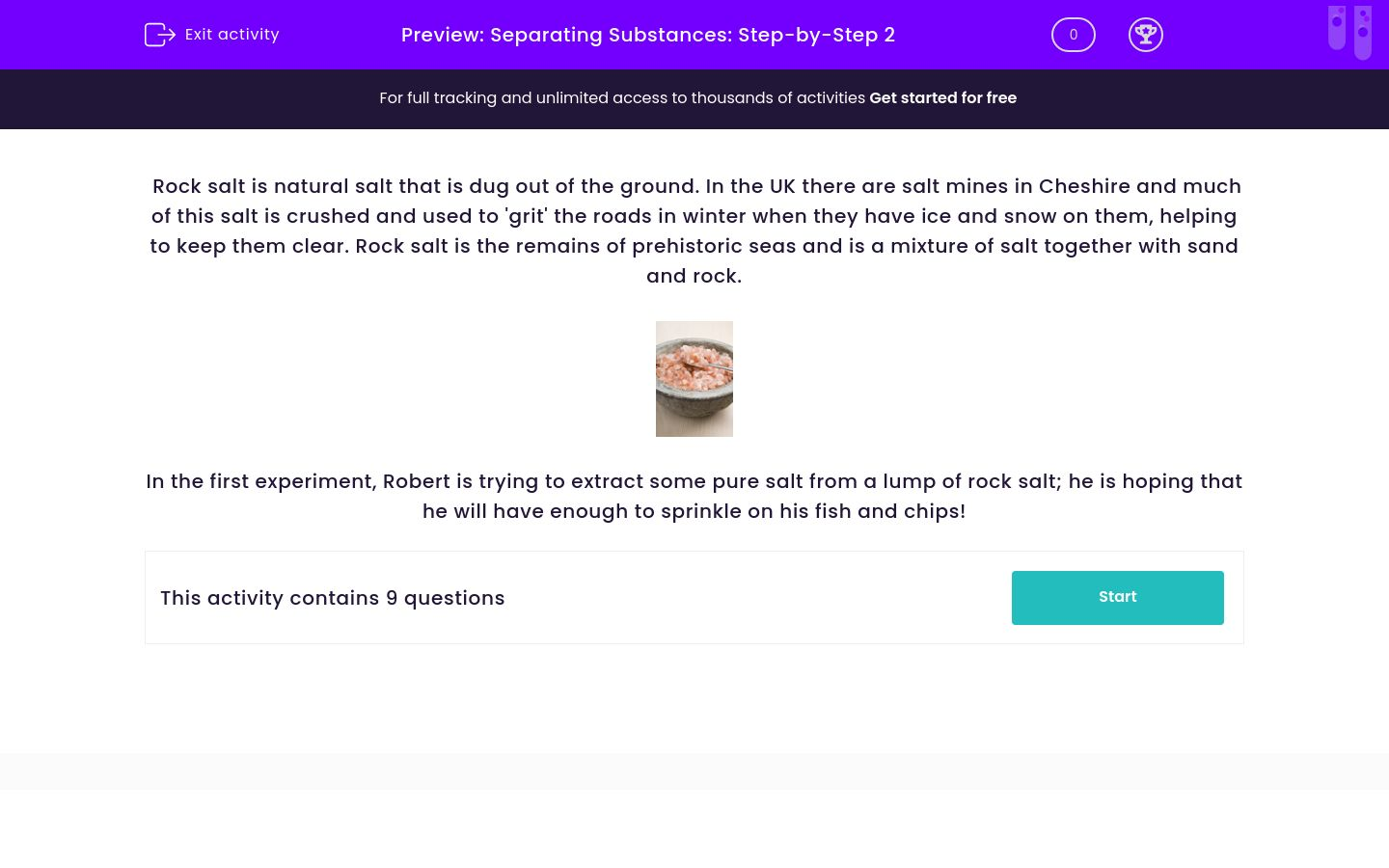Screen dimensions: 1389x868
Task: Toggle the trophy achievements display
Action: pyautogui.click(x=1146, y=35)
